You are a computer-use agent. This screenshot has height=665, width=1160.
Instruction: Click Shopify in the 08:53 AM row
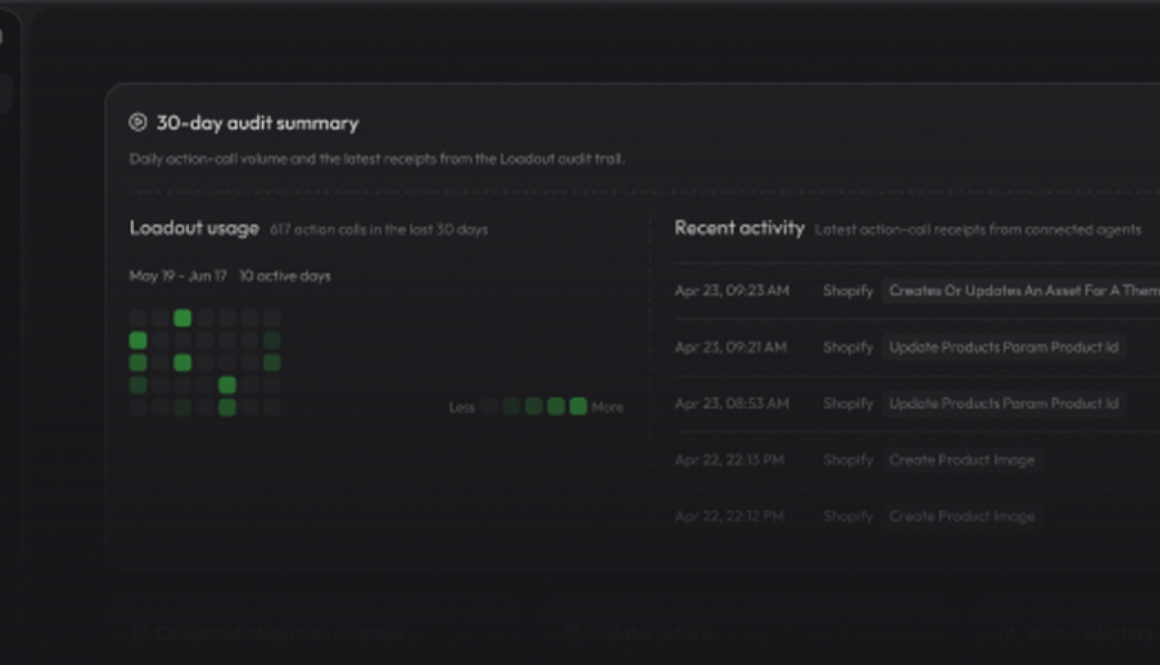[848, 403]
